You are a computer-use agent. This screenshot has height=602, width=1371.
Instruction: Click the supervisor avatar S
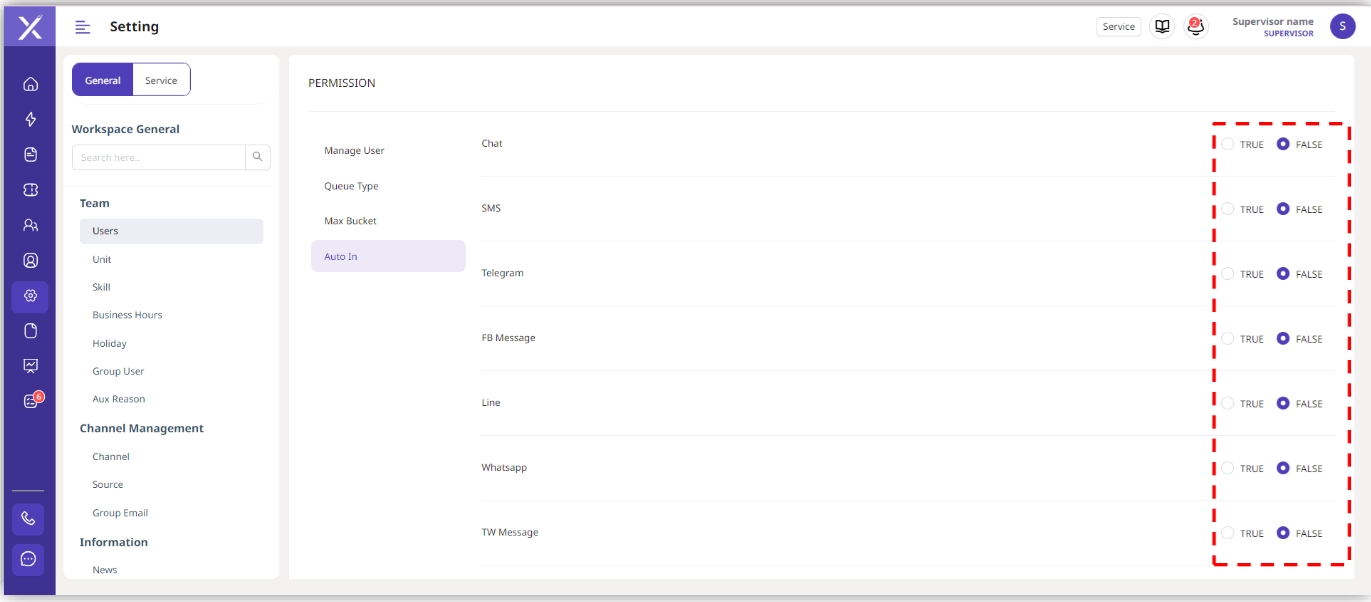pyautogui.click(x=1342, y=27)
